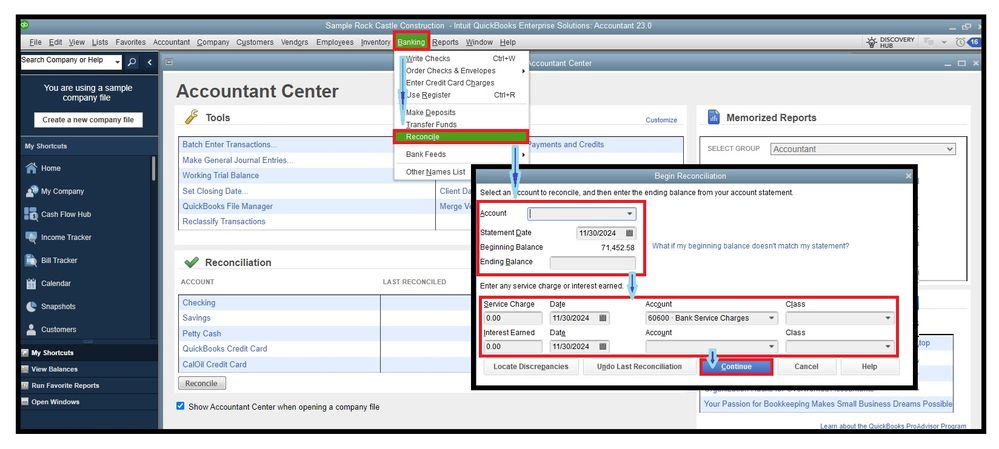
Task: Collapse the left sidebar arrow
Action: click(x=150, y=62)
